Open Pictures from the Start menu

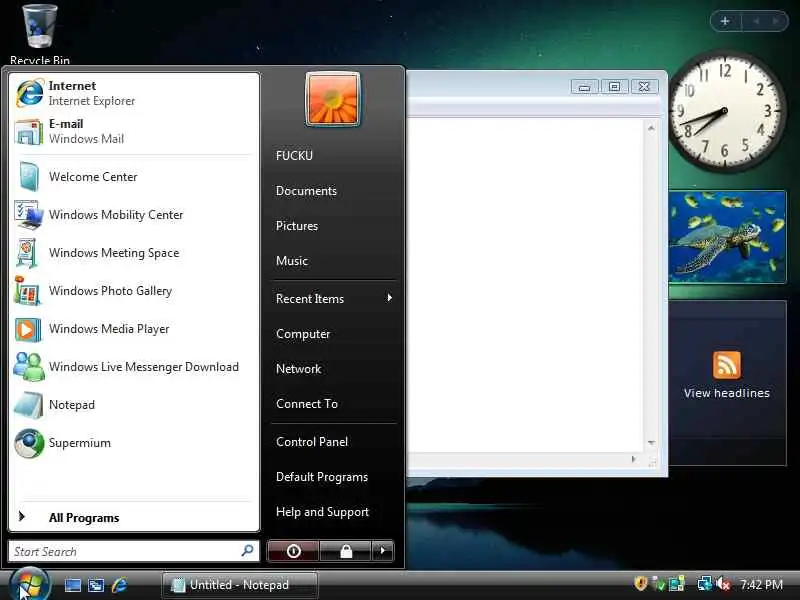point(296,226)
